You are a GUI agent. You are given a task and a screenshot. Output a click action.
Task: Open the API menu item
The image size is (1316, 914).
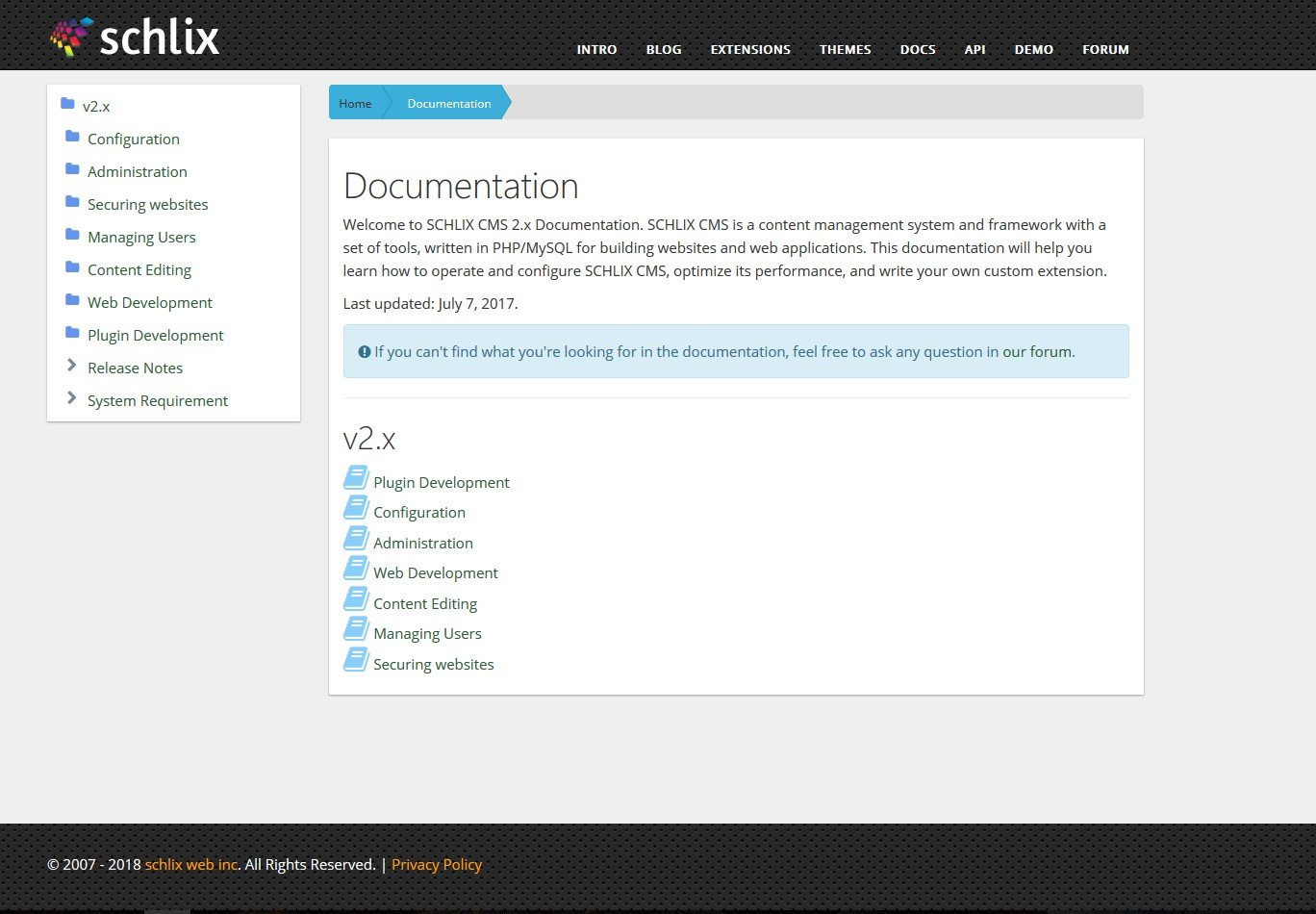coord(975,49)
